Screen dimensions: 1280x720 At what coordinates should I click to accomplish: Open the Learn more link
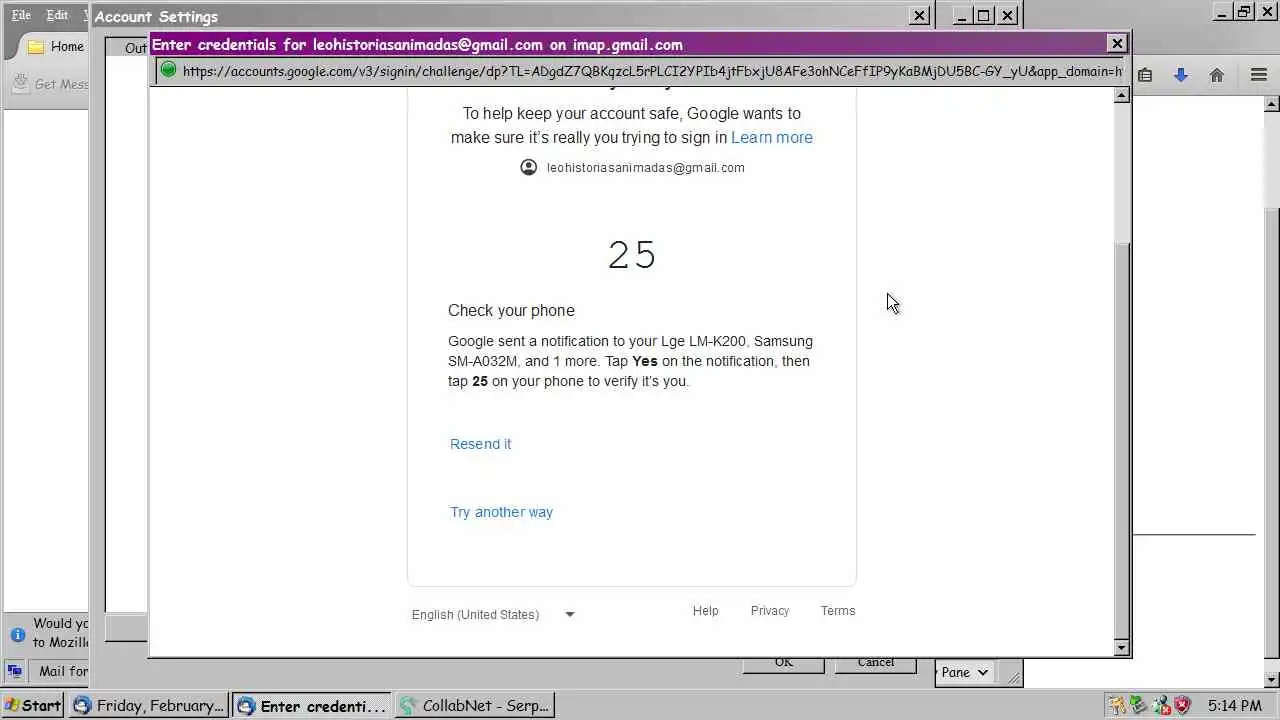tap(772, 138)
